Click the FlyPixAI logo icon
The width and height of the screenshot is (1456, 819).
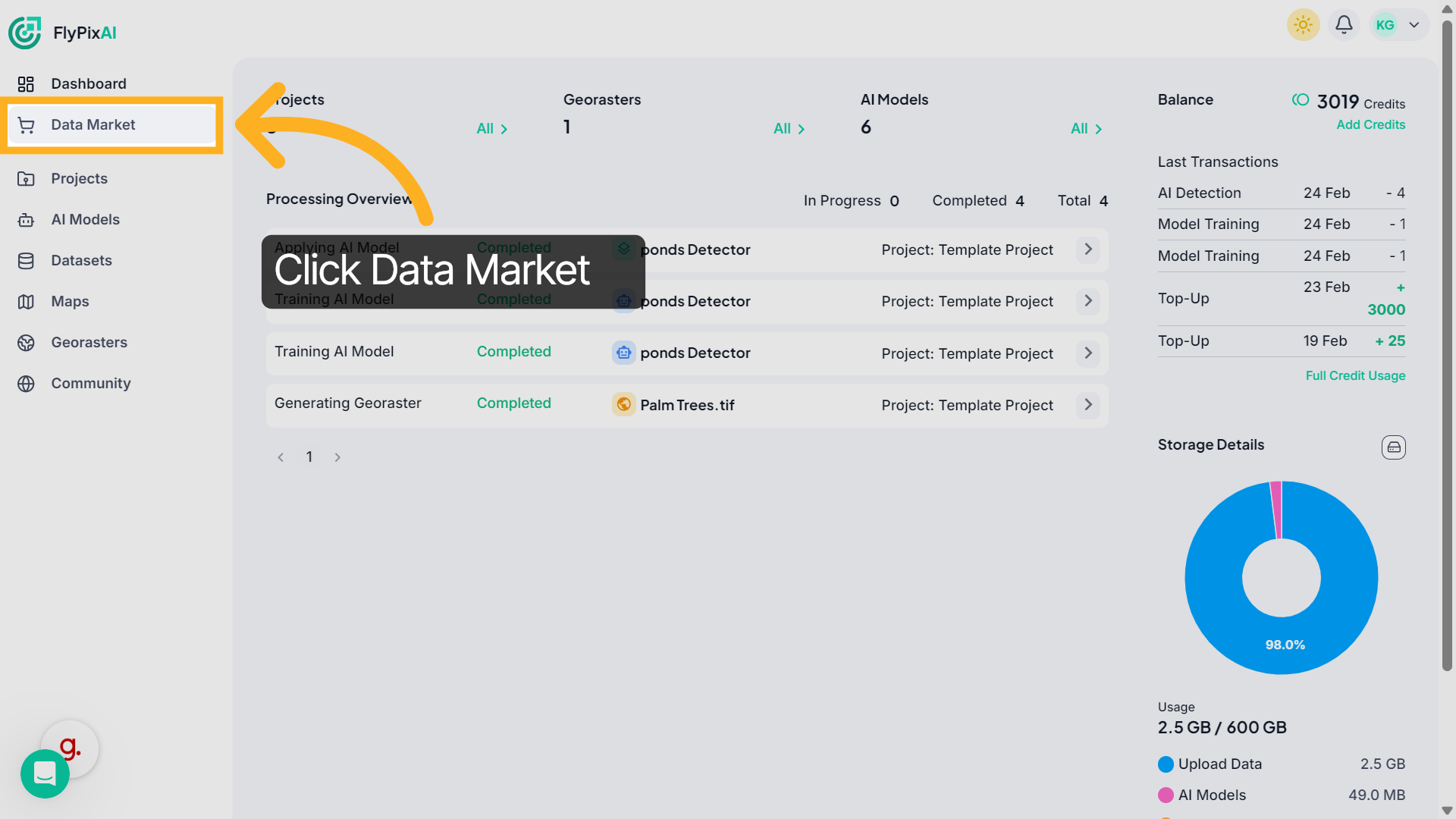coord(24,33)
